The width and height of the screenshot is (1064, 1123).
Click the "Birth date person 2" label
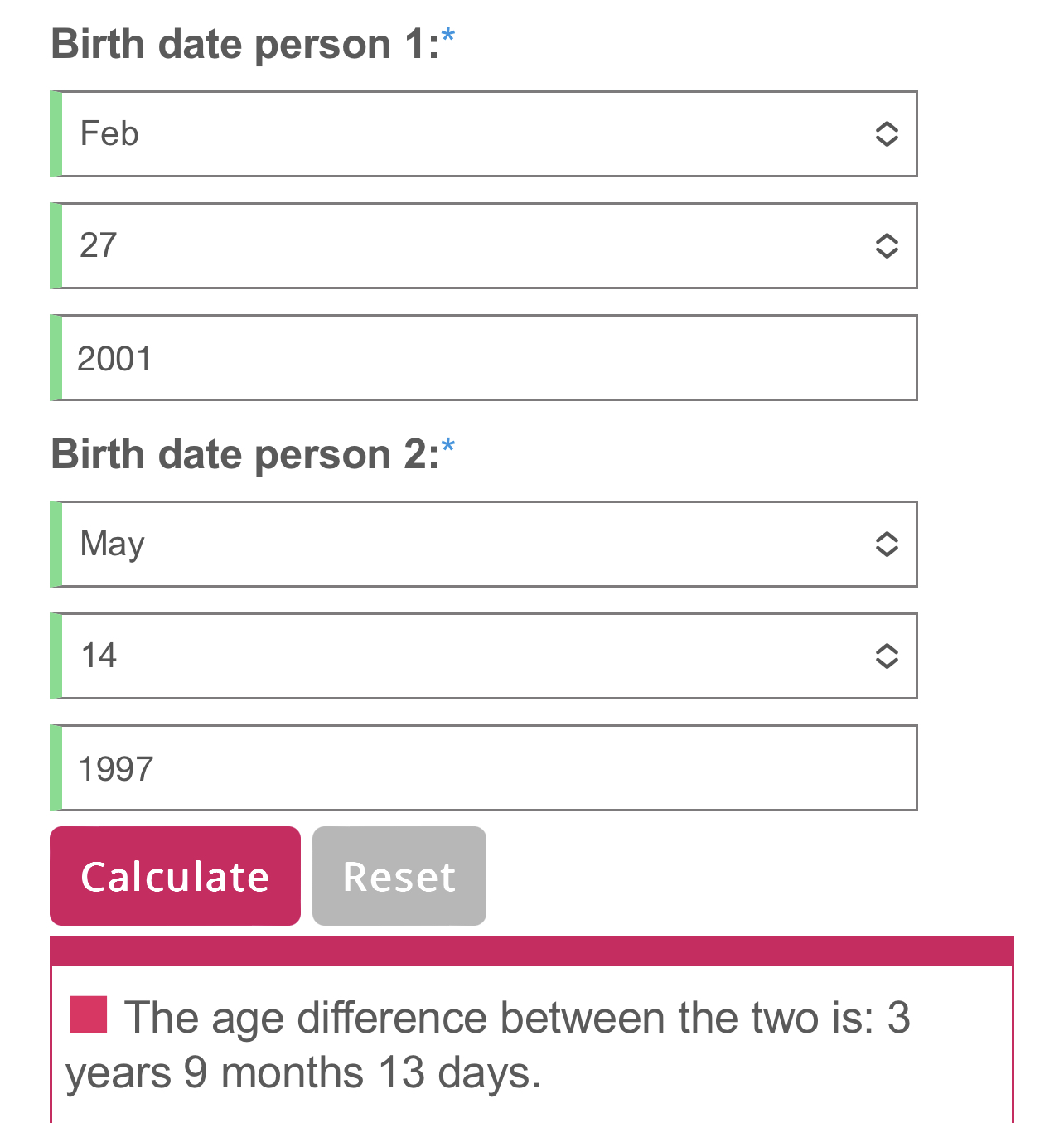[x=244, y=454]
